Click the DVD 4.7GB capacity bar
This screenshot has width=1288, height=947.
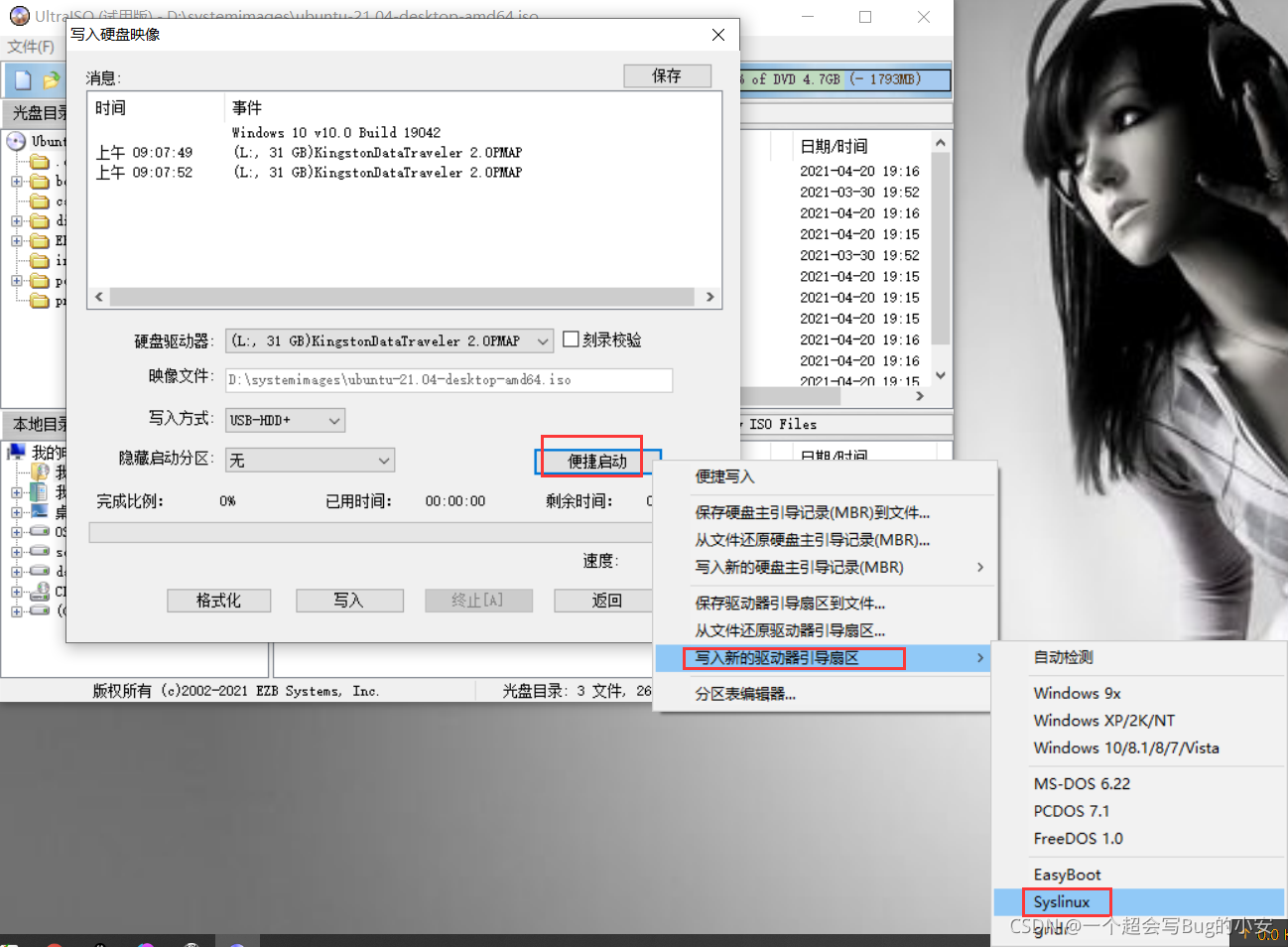[x=845, y=79]
